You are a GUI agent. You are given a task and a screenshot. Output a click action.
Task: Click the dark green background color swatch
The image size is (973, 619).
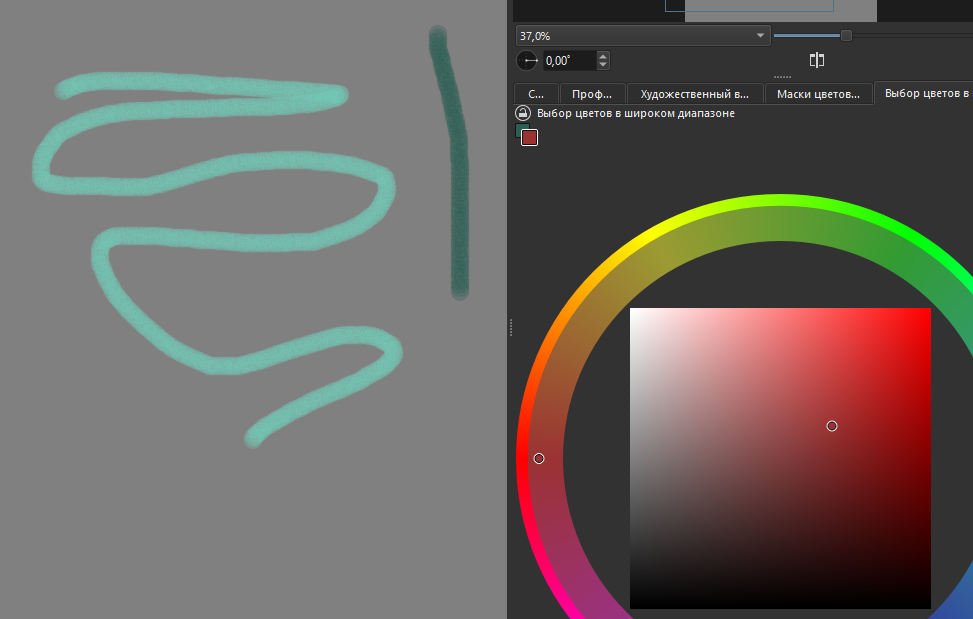tap(519, 129)
